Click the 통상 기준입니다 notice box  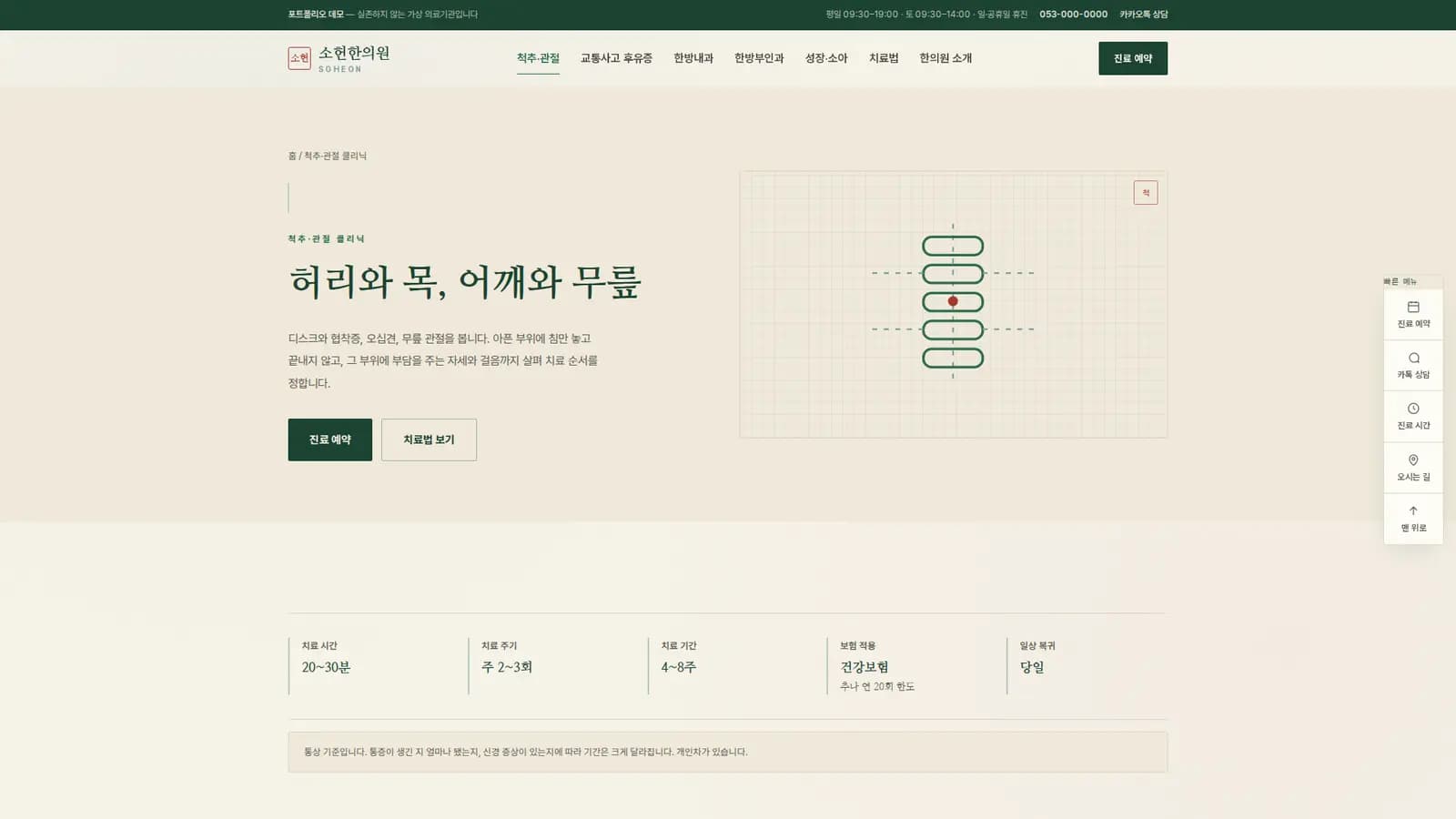pyautogui.click(x=728, y=753)
